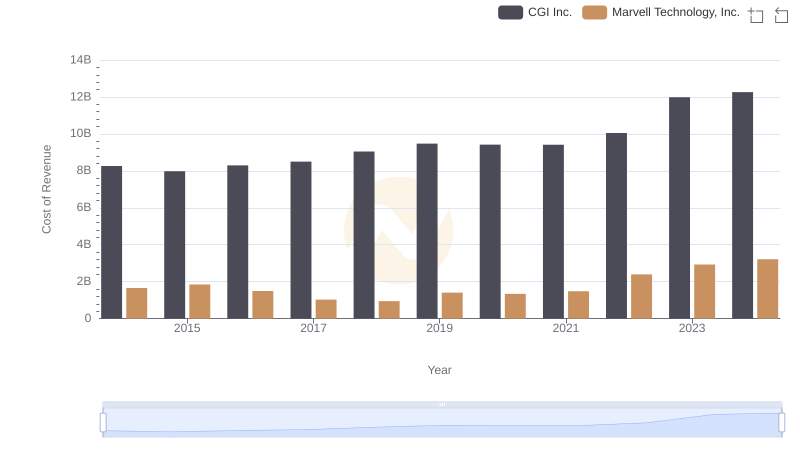
Task: Click the y-axis label 6B
Action: coord(84,208)
